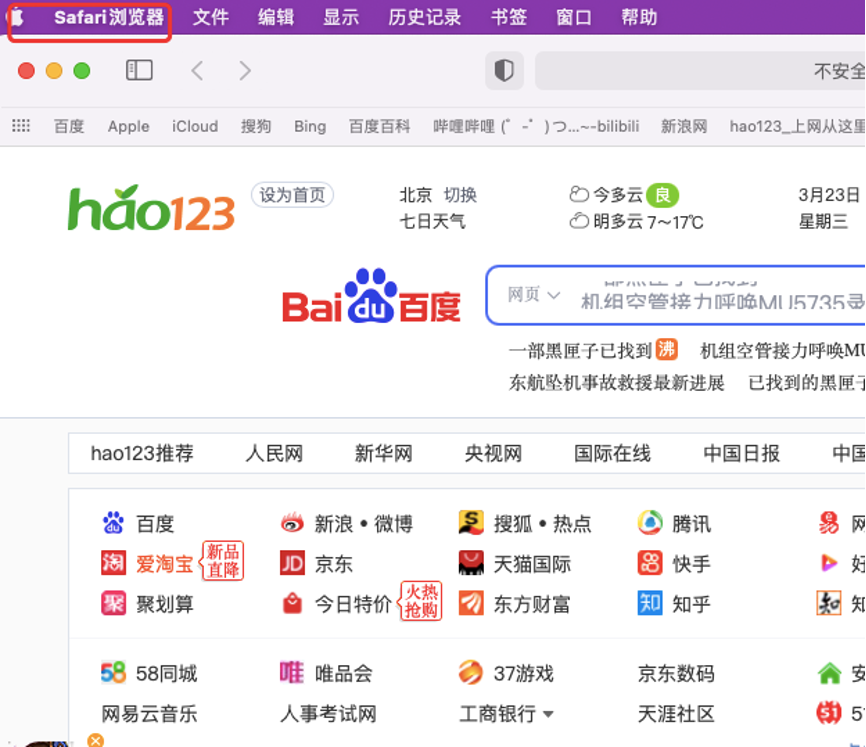Open the 历史记录 menu

(424, 18)
